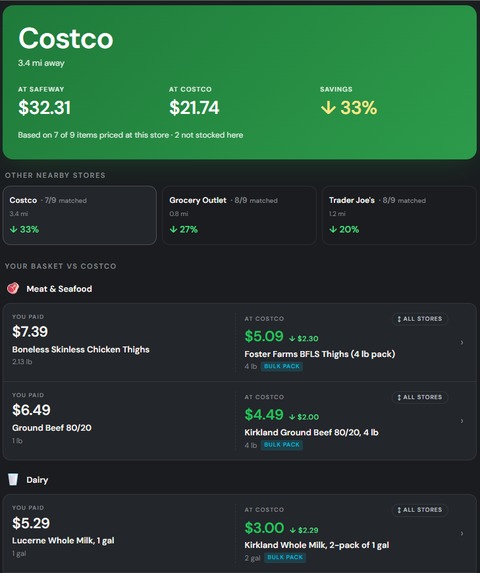Click the Dairy category label
This screenshot has width=480, height=573.
pos(37,480)
